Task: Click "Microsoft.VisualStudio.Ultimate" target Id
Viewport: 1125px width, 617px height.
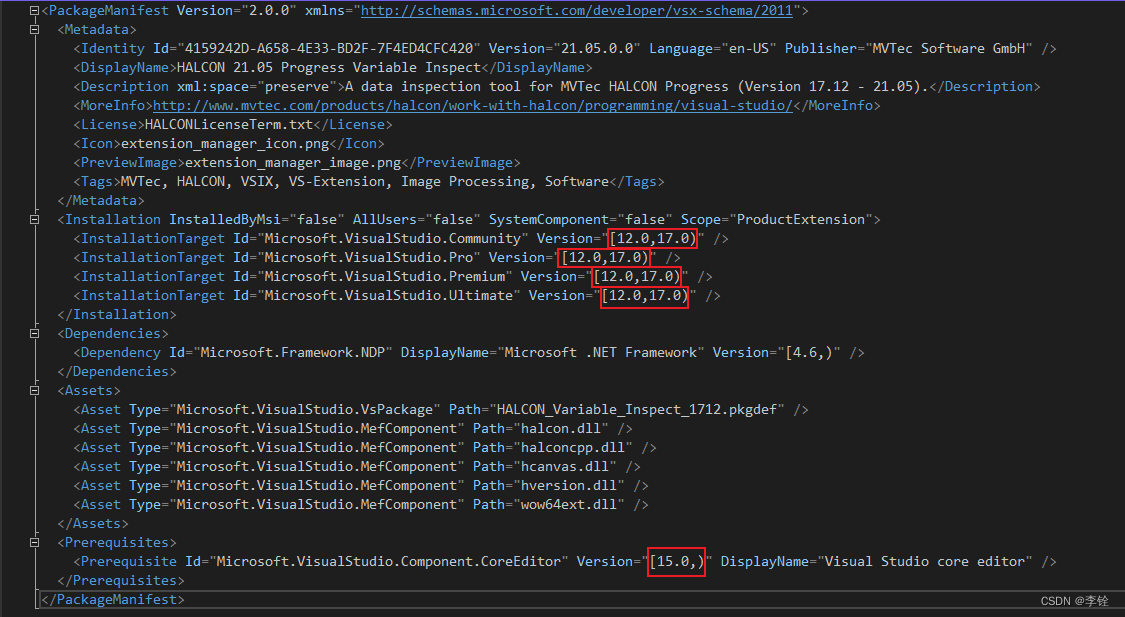Action: (x=389, y=296)
